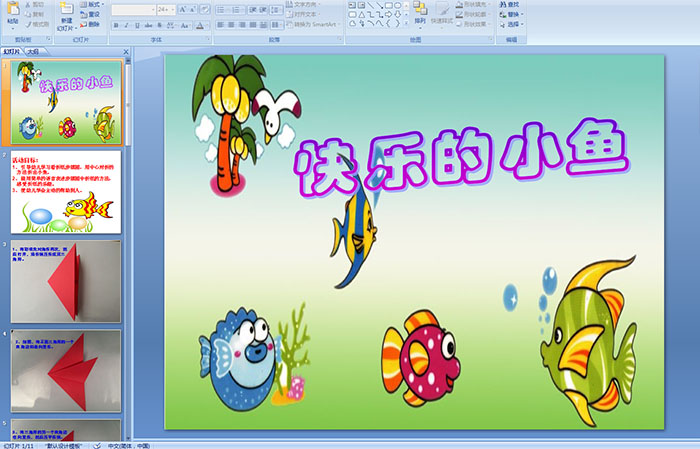Viewport: 700px width, 449px height.
Task: Click the Copy icon in the clipboard group
Action: pyautogui.click(x=29, y=14)
